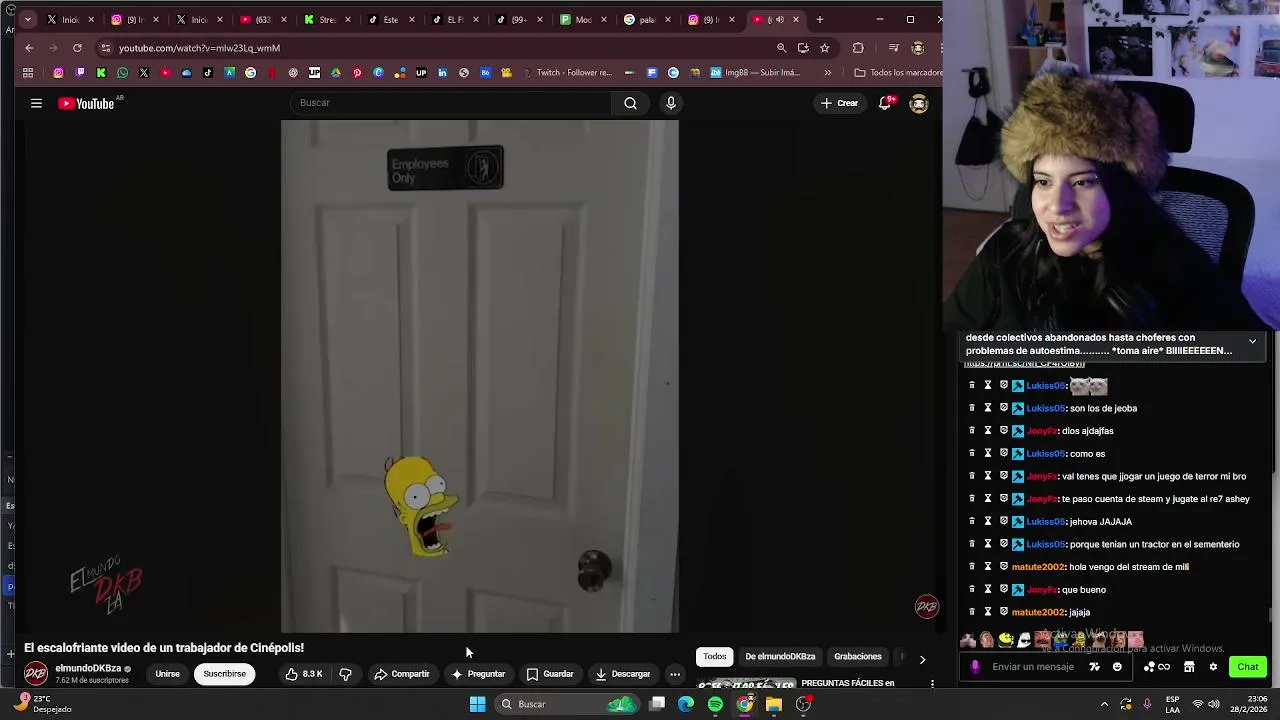1280x720 pixels.
Task: Select the De elmundoDKBza chip
Action: (x=780, y=657)
